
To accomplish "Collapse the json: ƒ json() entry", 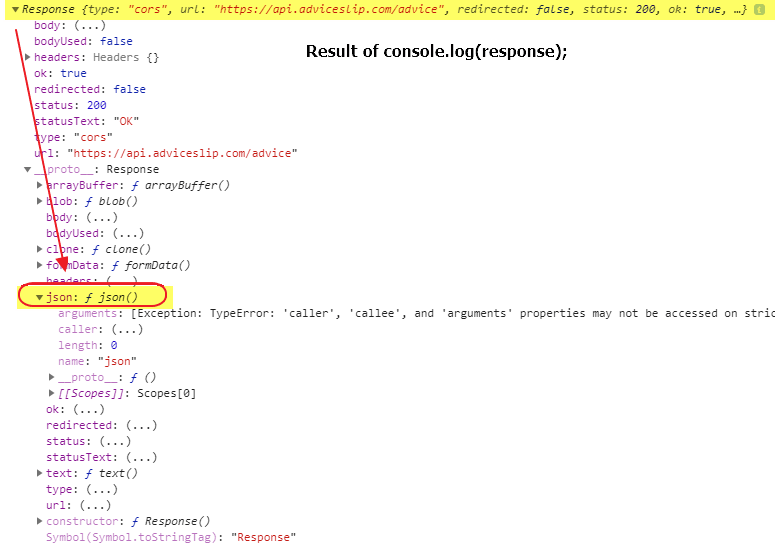I will click(40, 297).
